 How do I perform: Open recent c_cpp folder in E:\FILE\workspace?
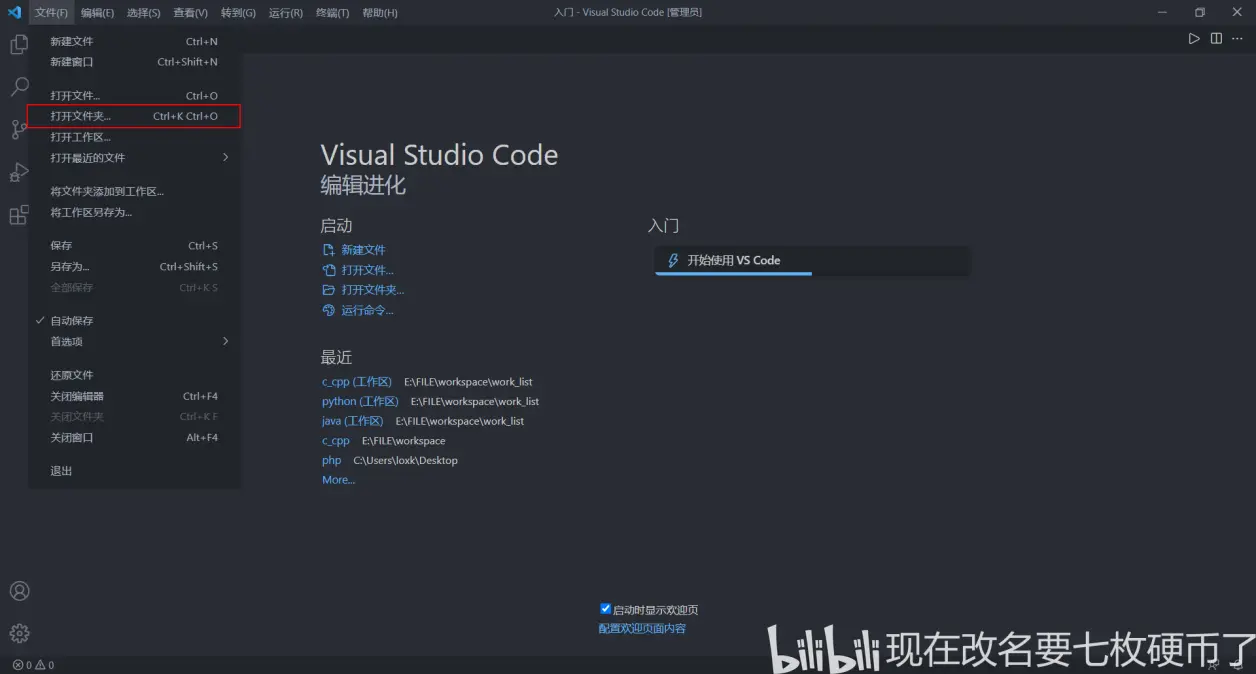(336, 441)
